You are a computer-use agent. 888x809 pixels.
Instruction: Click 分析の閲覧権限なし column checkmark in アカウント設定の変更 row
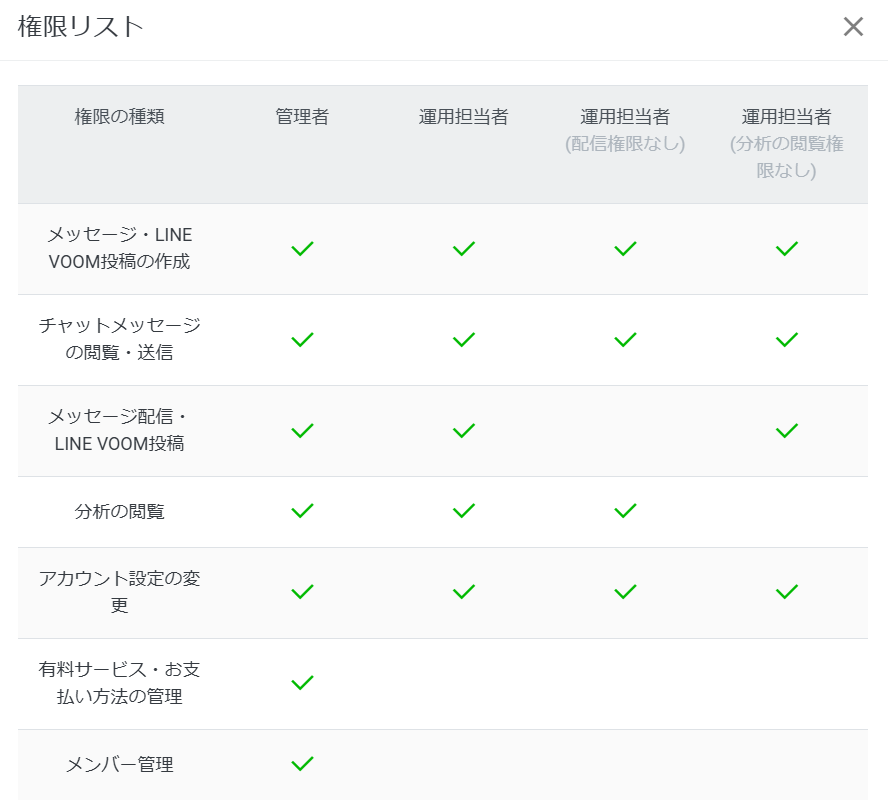click(x=787, y=592)
